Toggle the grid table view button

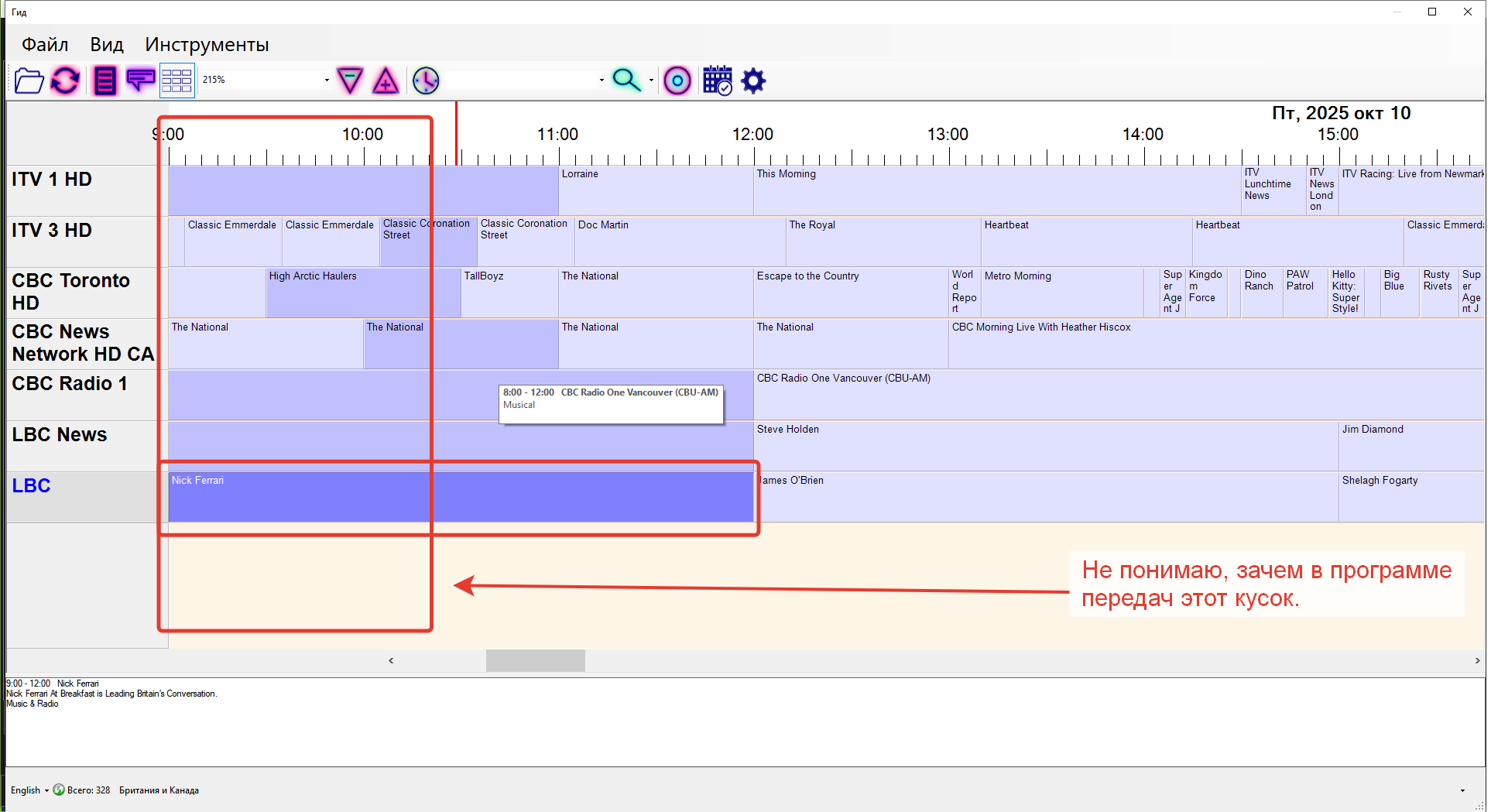point(177,81)
